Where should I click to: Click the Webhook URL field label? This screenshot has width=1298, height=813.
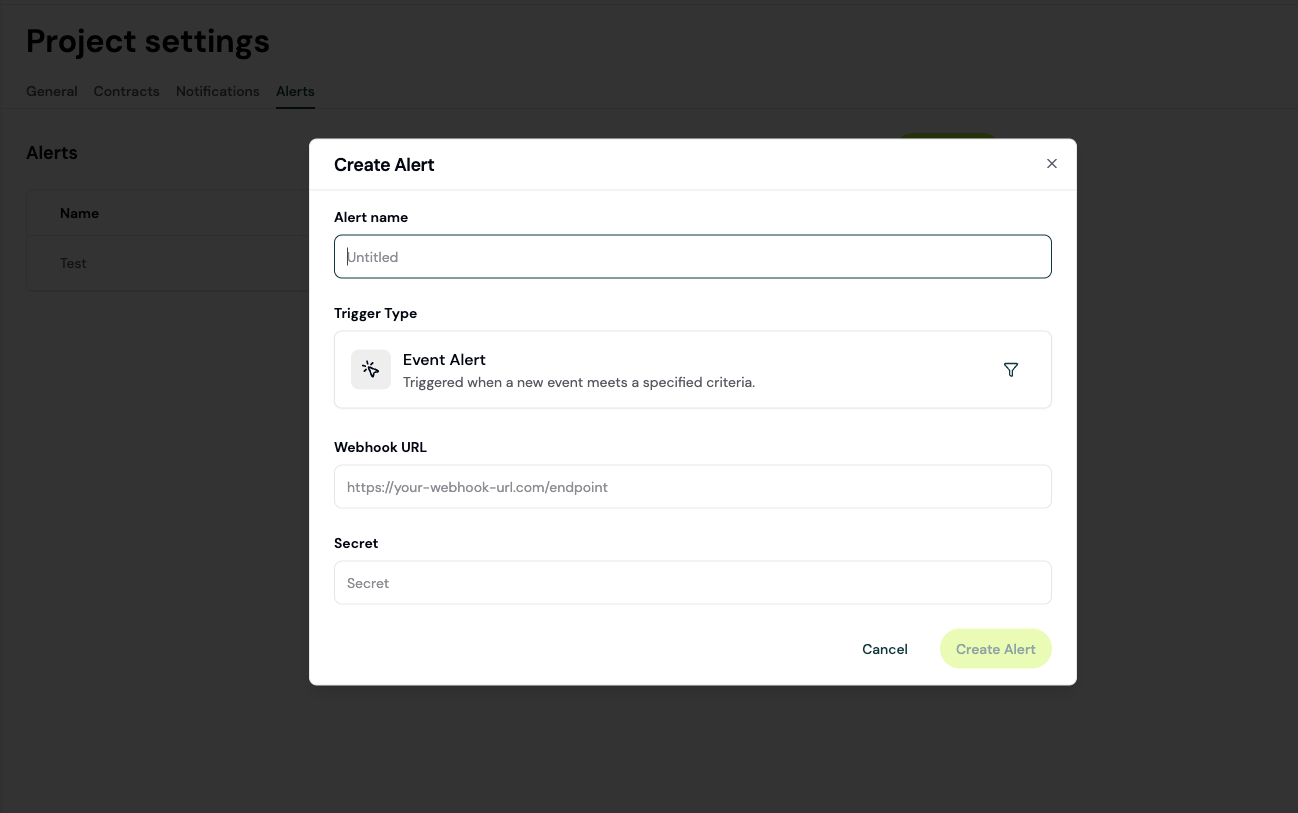tap(380, 447)
